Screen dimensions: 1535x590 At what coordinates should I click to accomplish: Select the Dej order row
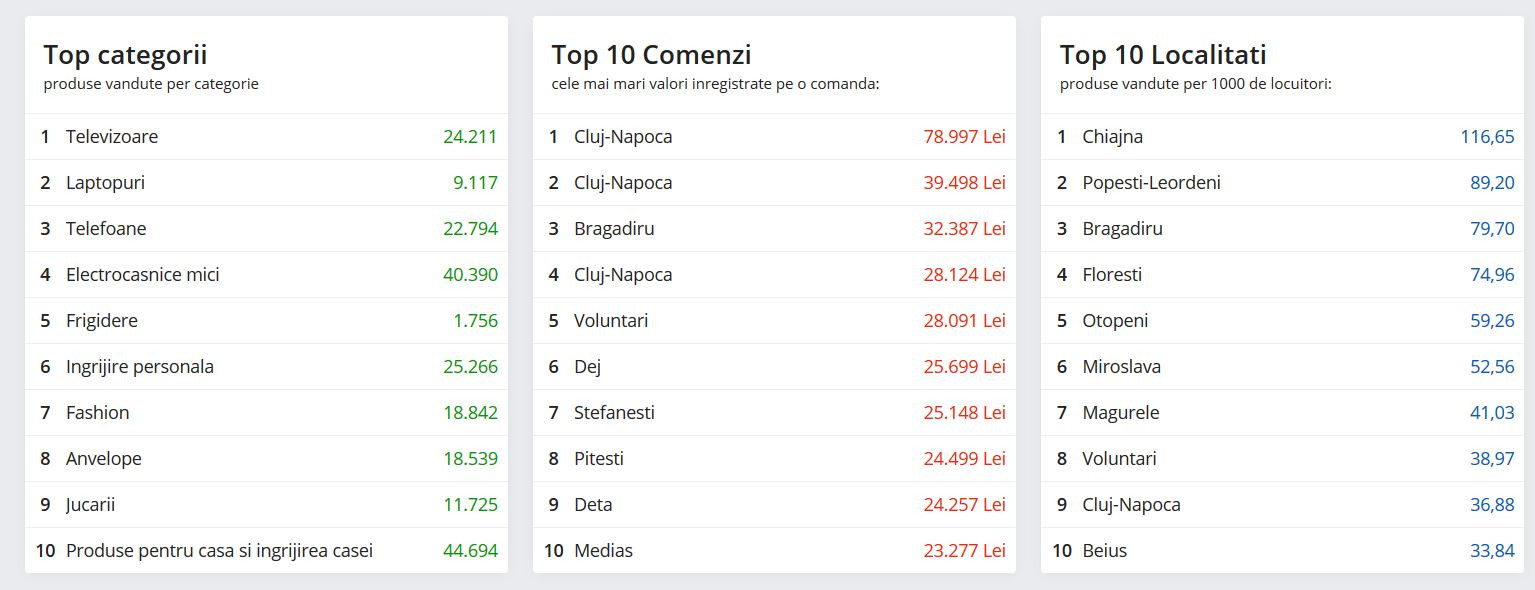[x=587, y=367]
